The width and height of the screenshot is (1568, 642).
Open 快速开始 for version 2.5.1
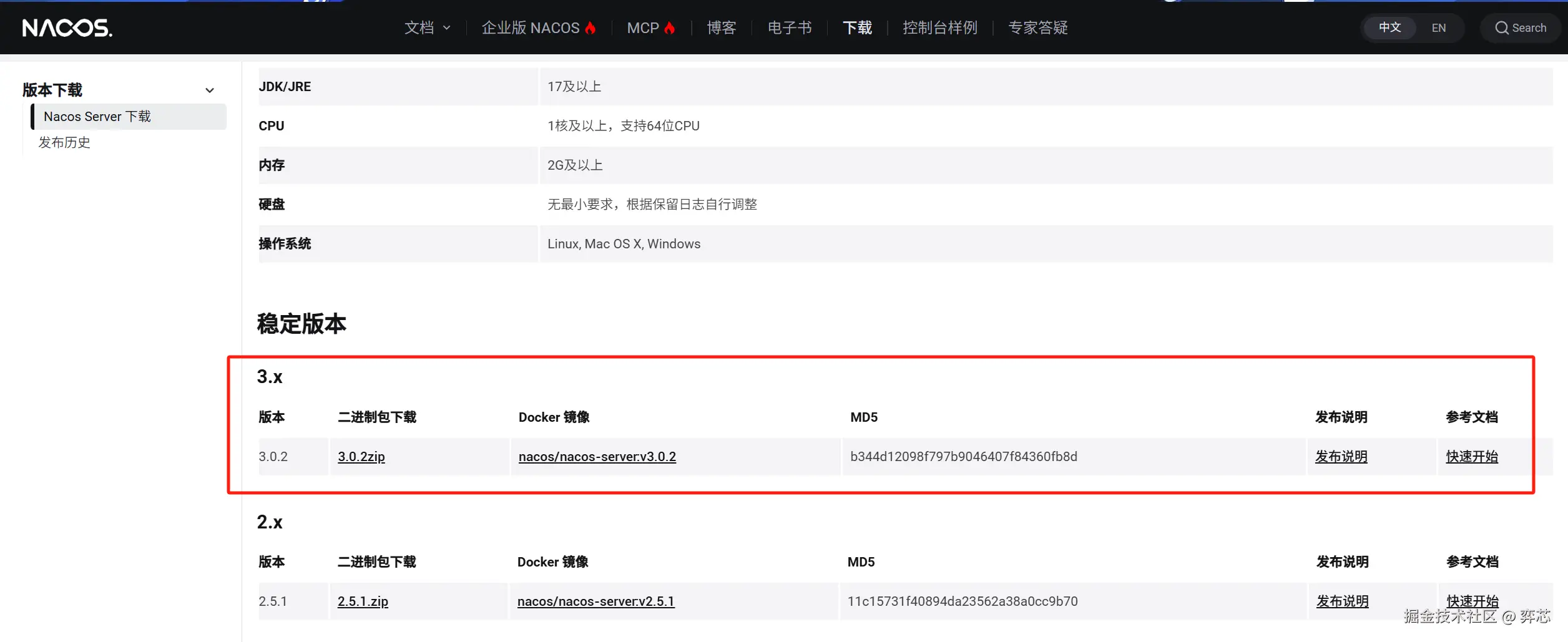point(1472,601)
